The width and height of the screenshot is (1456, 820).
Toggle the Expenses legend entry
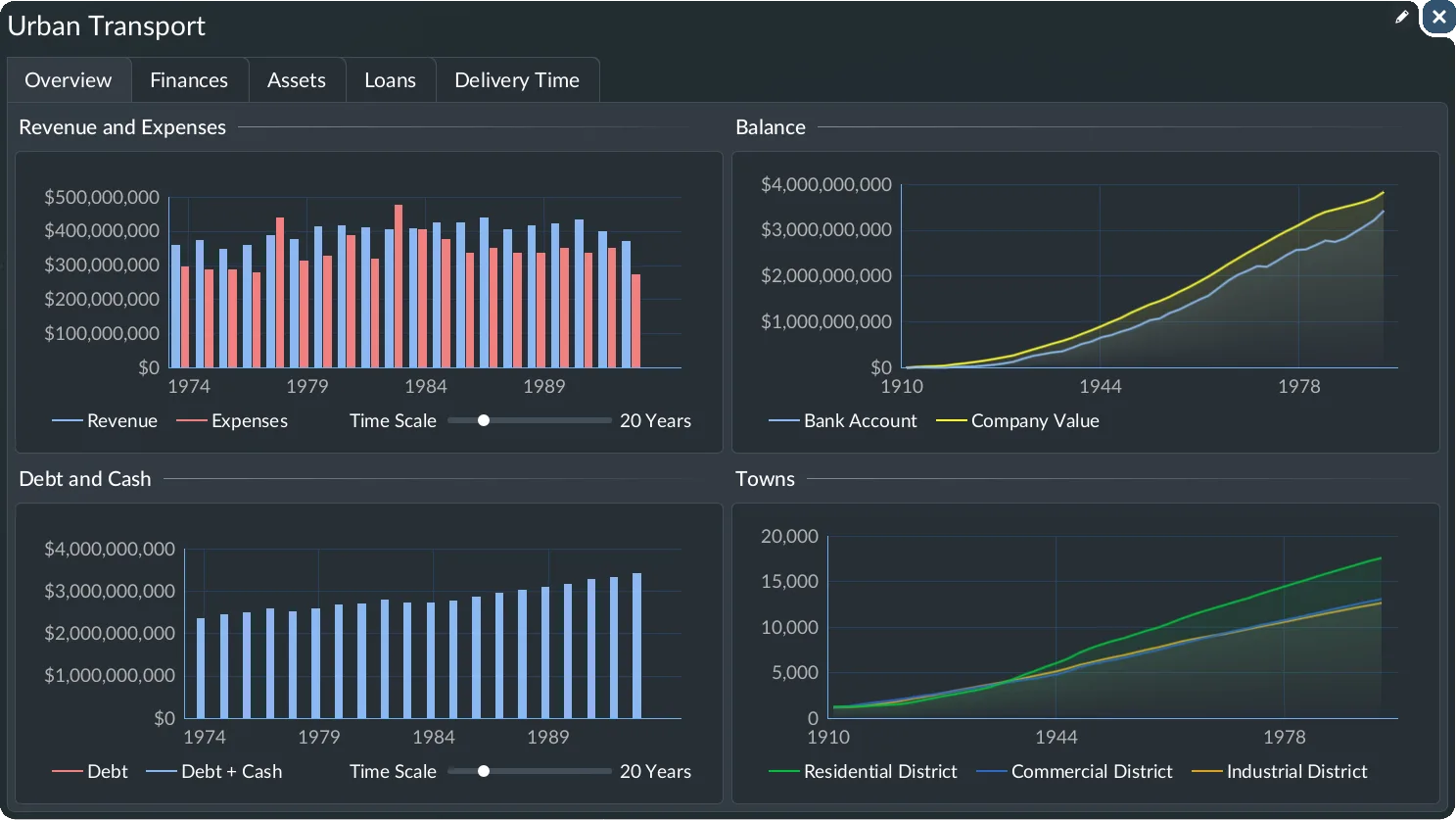click(x=232, y=420)
